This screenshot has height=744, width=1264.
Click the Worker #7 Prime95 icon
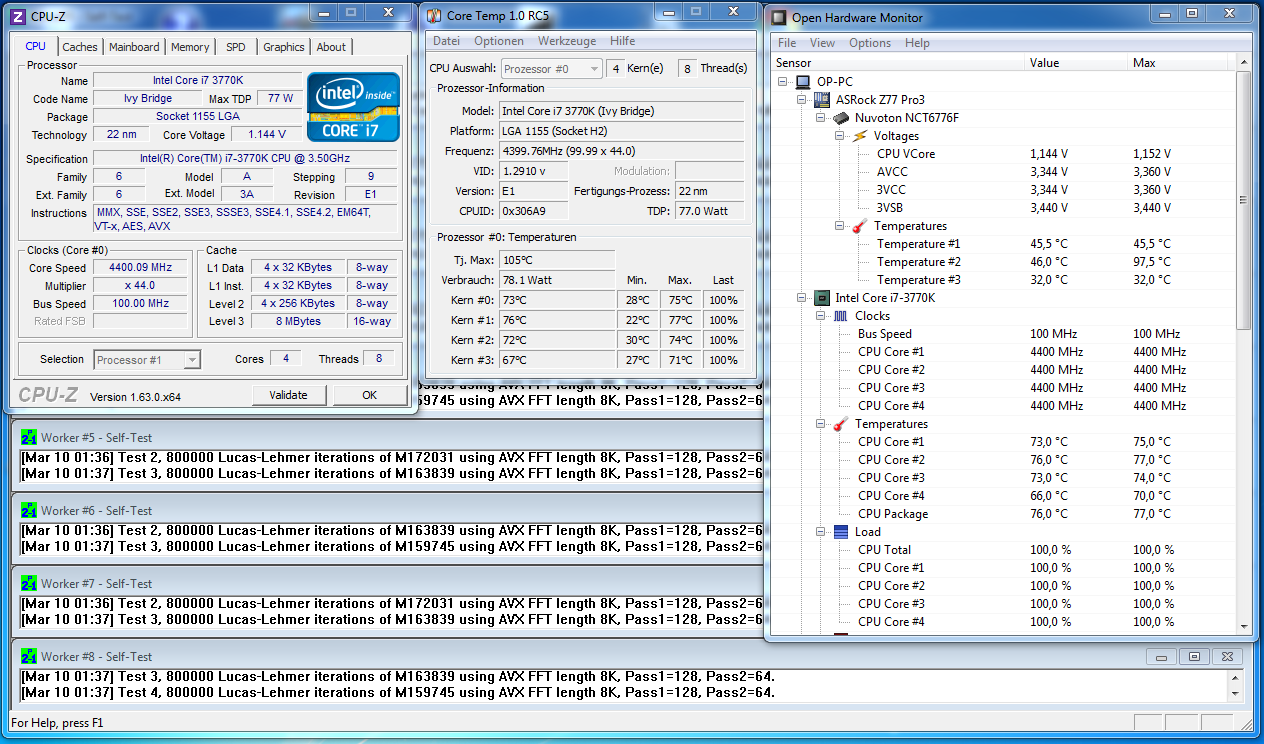pyautogui.click(x=29, y=583)
